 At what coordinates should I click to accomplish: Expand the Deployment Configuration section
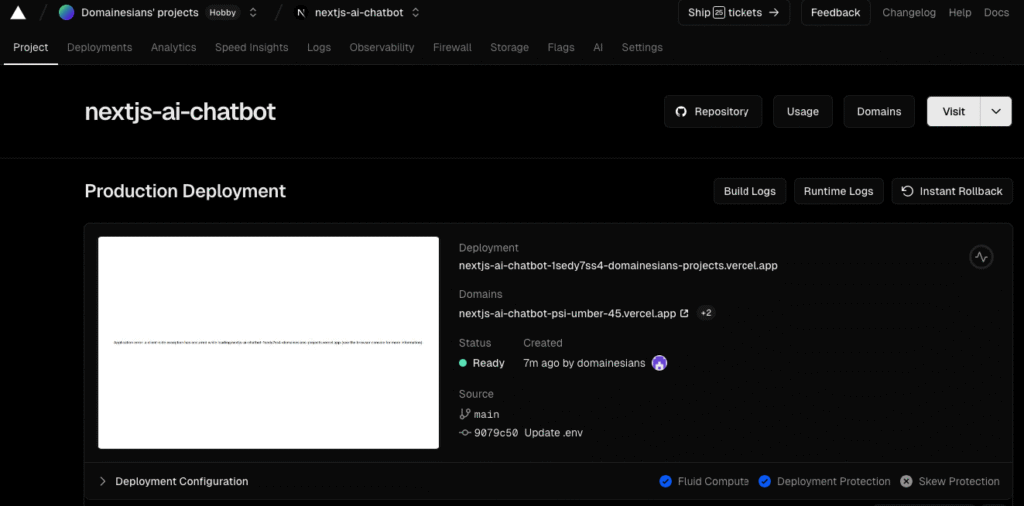(174, 481)
